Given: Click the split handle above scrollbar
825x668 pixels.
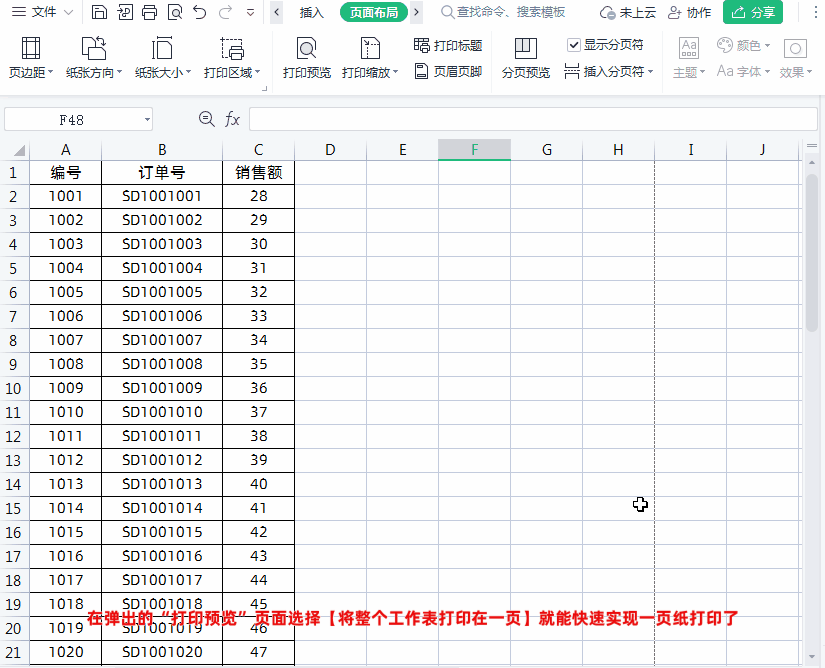Looking at the screenshot, I should pos(812,146).
